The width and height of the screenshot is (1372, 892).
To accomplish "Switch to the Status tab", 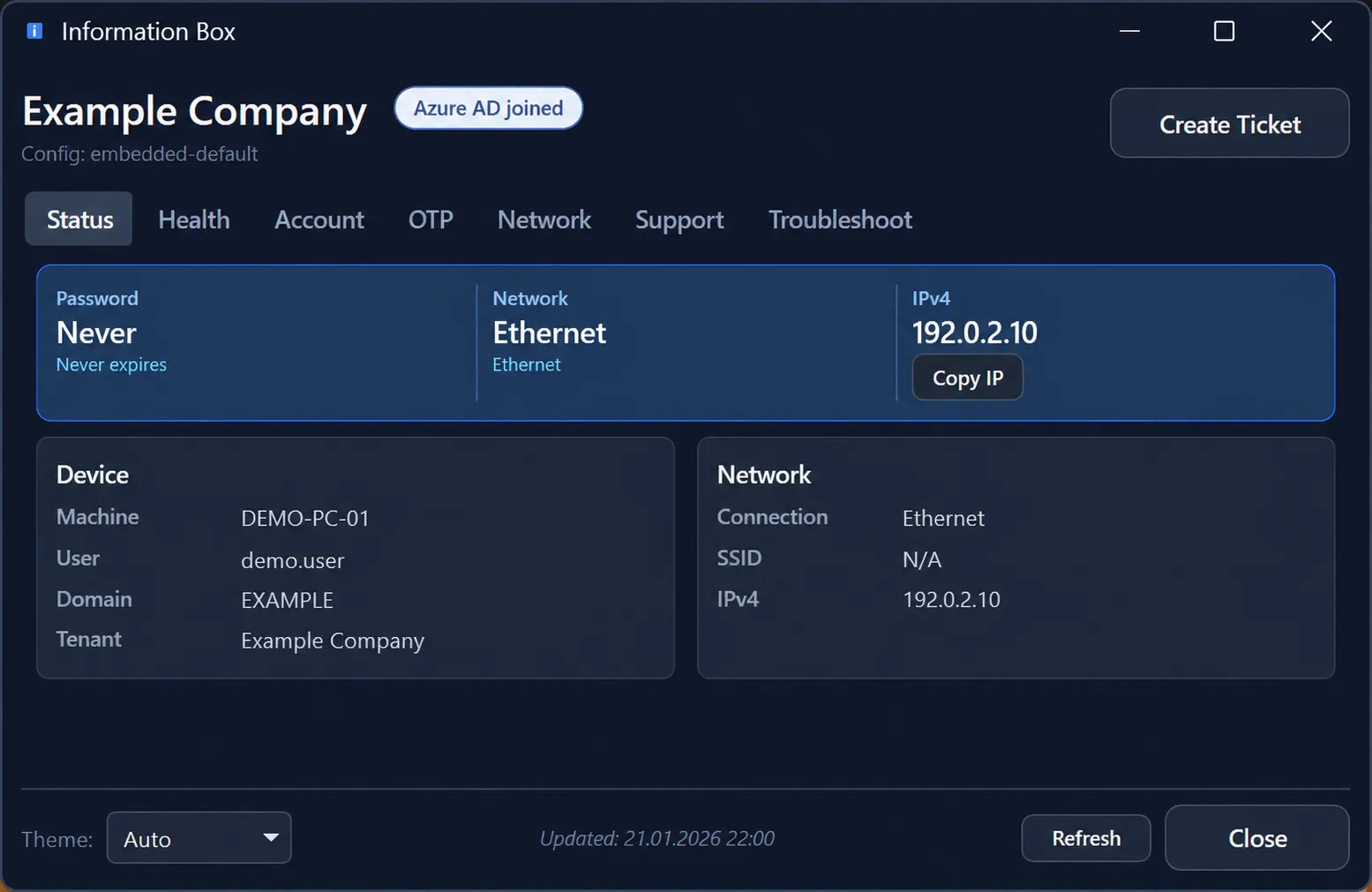I will point(79,219).
